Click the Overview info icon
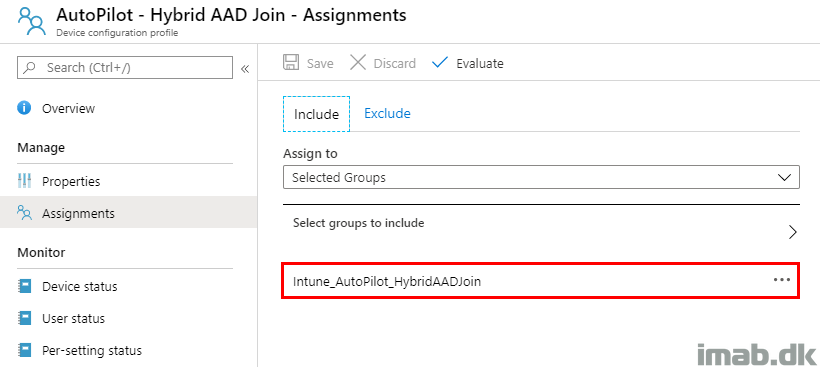Viewport: 820px width, 367px height. click(x=25, y=108)
